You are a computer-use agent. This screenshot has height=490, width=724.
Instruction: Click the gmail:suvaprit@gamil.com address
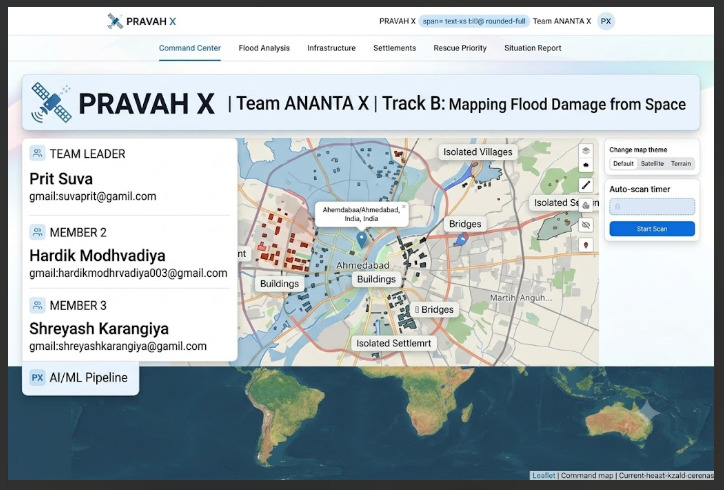tap(93, 196)
